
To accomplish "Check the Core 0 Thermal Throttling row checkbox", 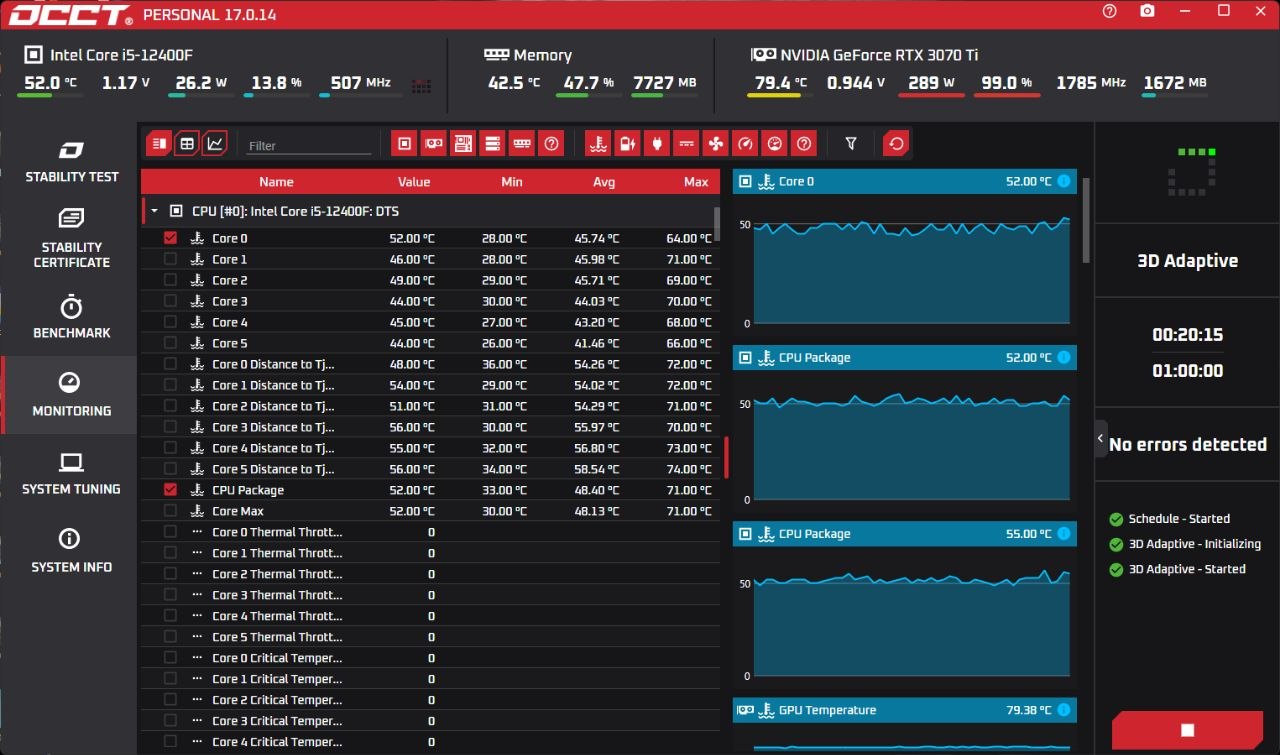I will pos(170,532).
